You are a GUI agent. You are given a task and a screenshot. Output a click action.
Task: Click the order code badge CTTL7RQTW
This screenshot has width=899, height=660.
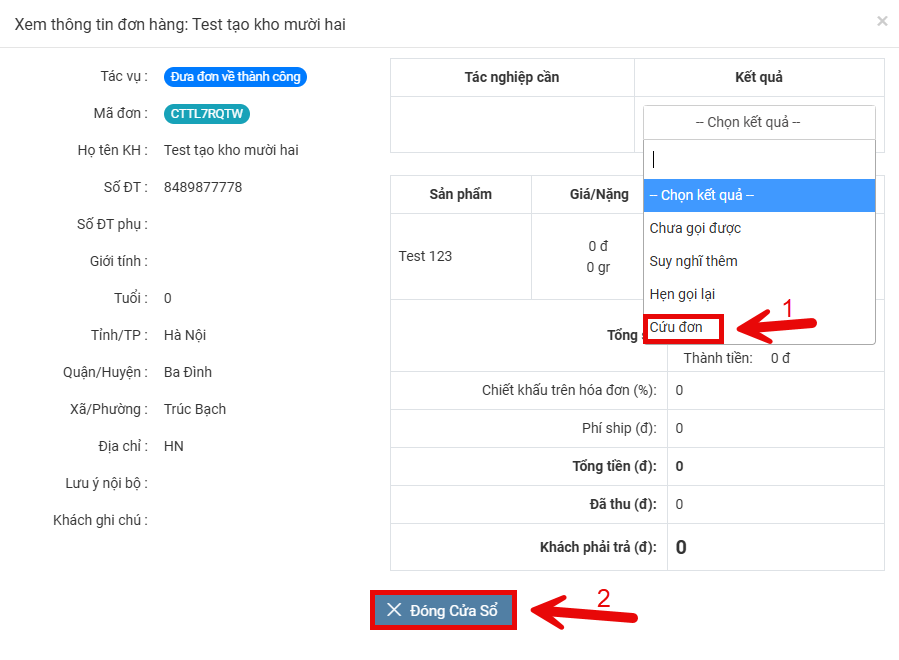(x=206, y=114)
